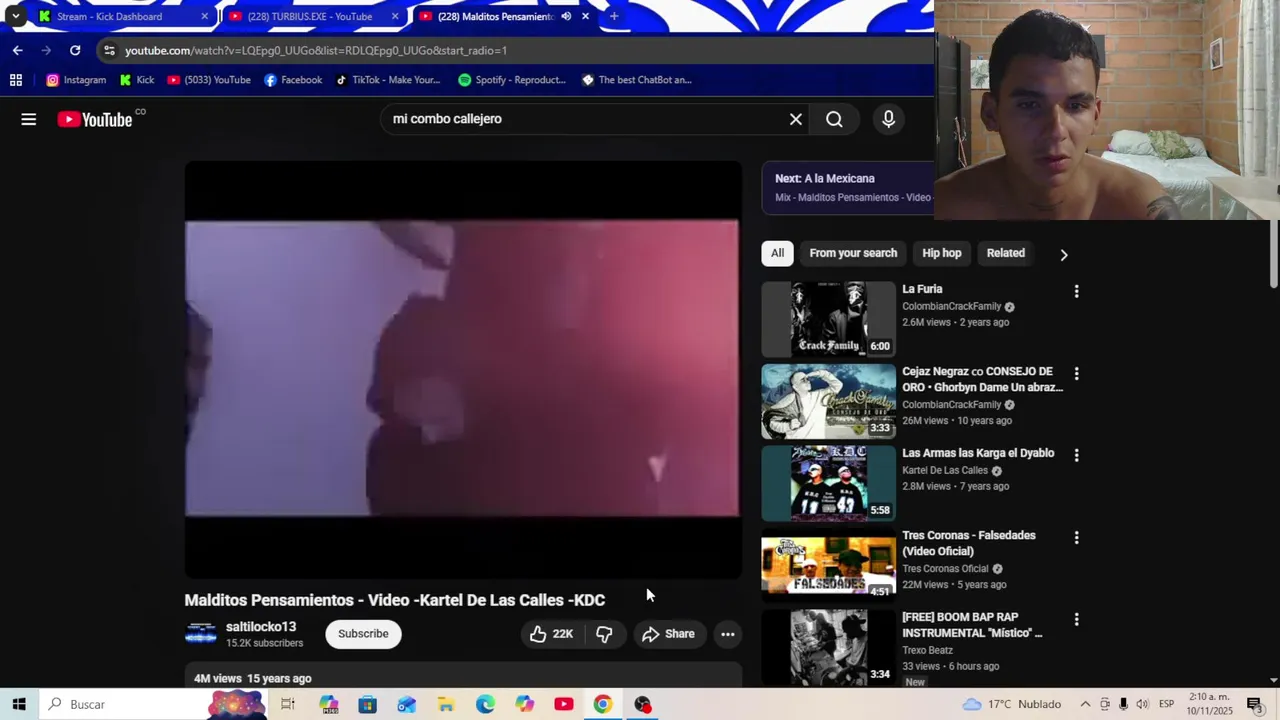Open more actions below the video

728,634
